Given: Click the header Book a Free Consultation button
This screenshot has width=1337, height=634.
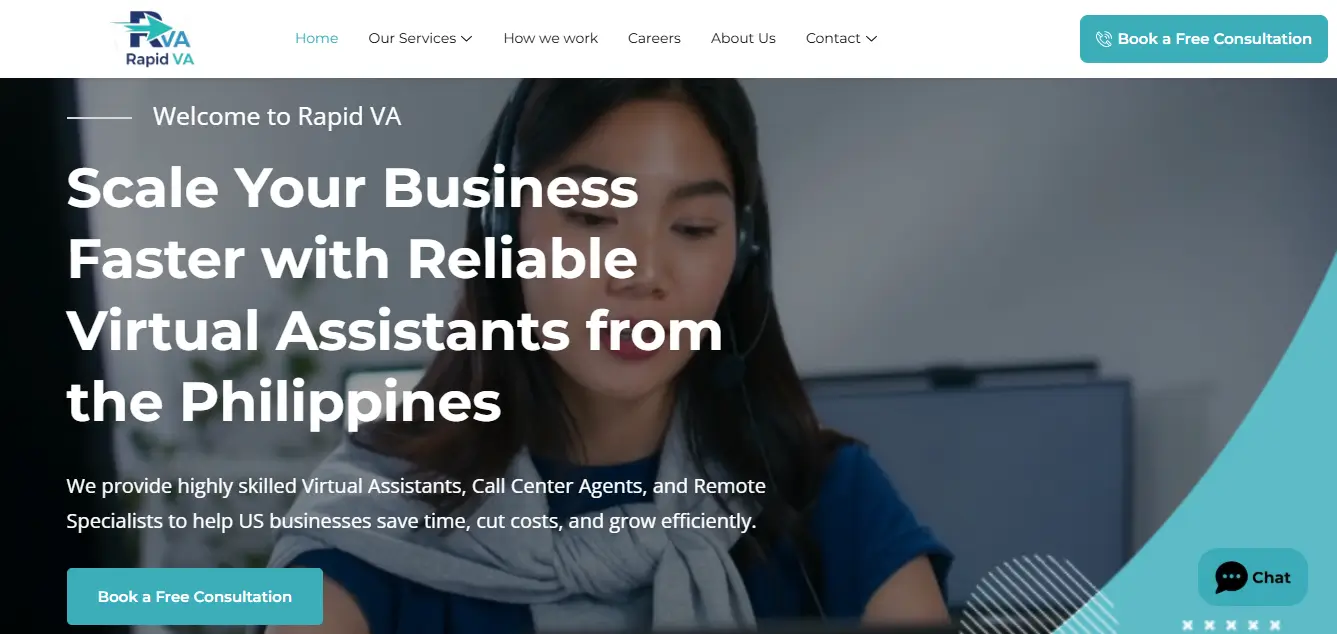Looking at the screenshot, I should (x=1204, y=39).
